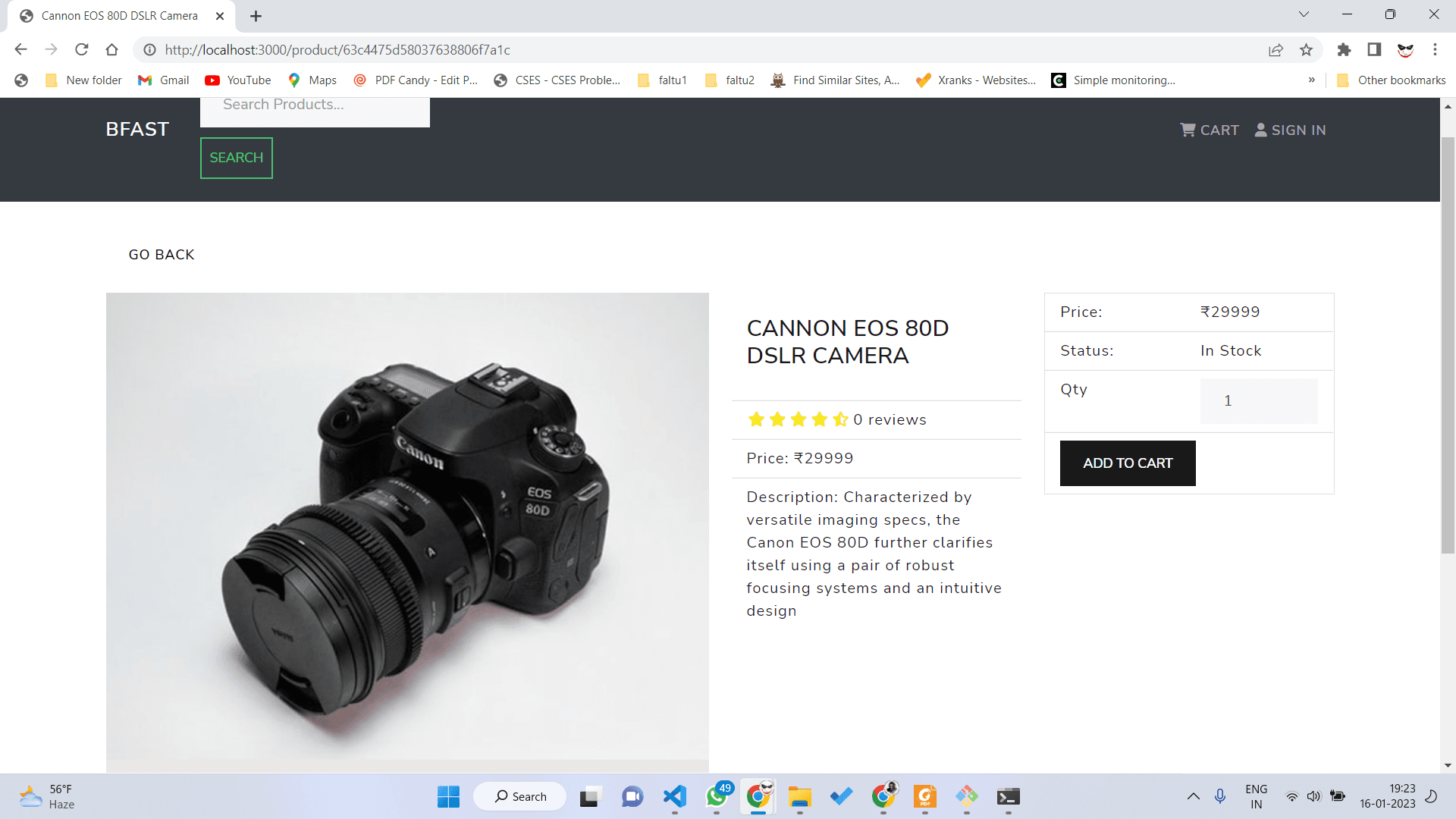Open a new browser tab
This screenshot has width=1456, height=819.
[256, 16]
